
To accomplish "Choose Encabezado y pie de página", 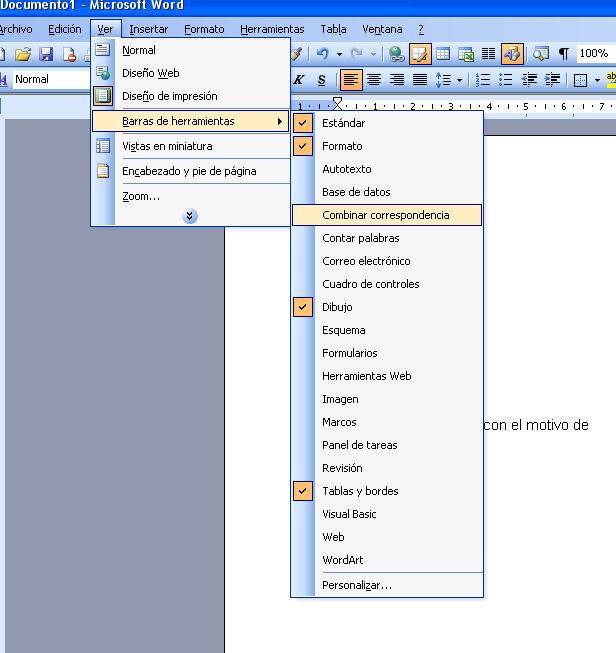I will [189, 171].
